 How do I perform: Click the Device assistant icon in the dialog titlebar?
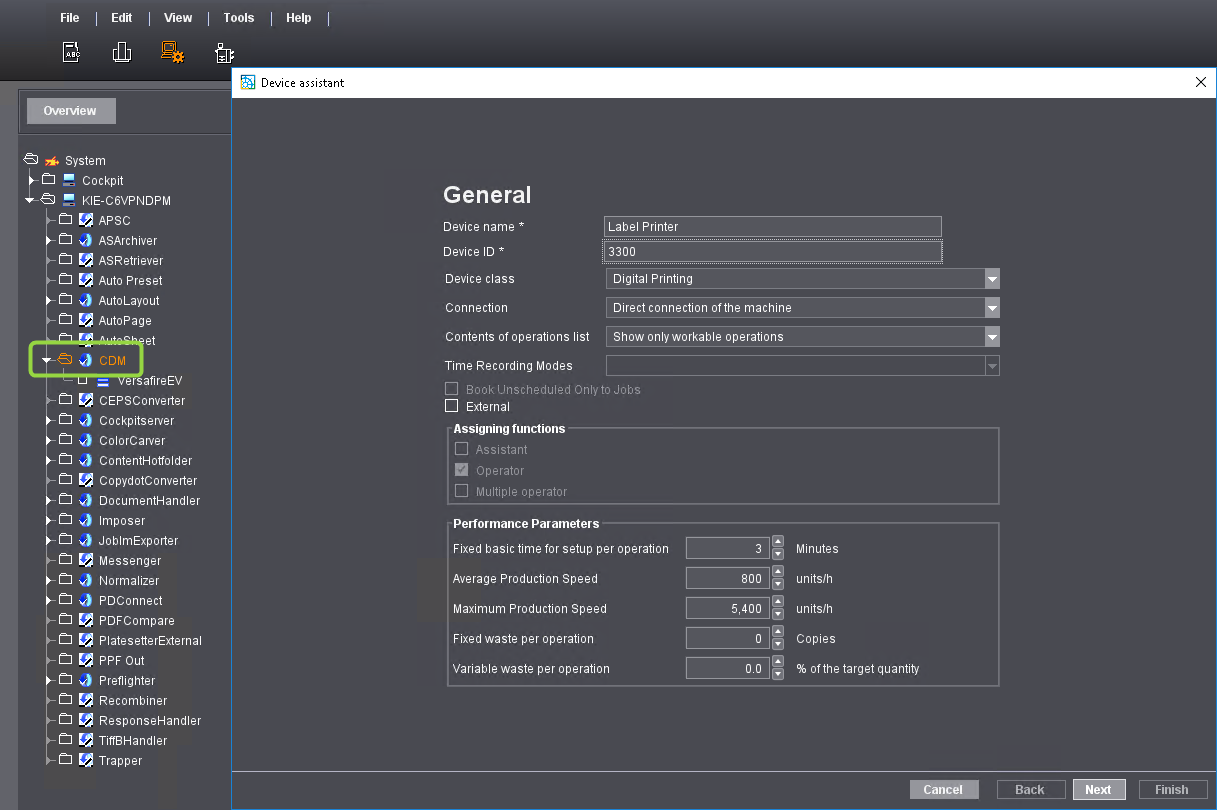pyautogui.click(x=246, y=83)
